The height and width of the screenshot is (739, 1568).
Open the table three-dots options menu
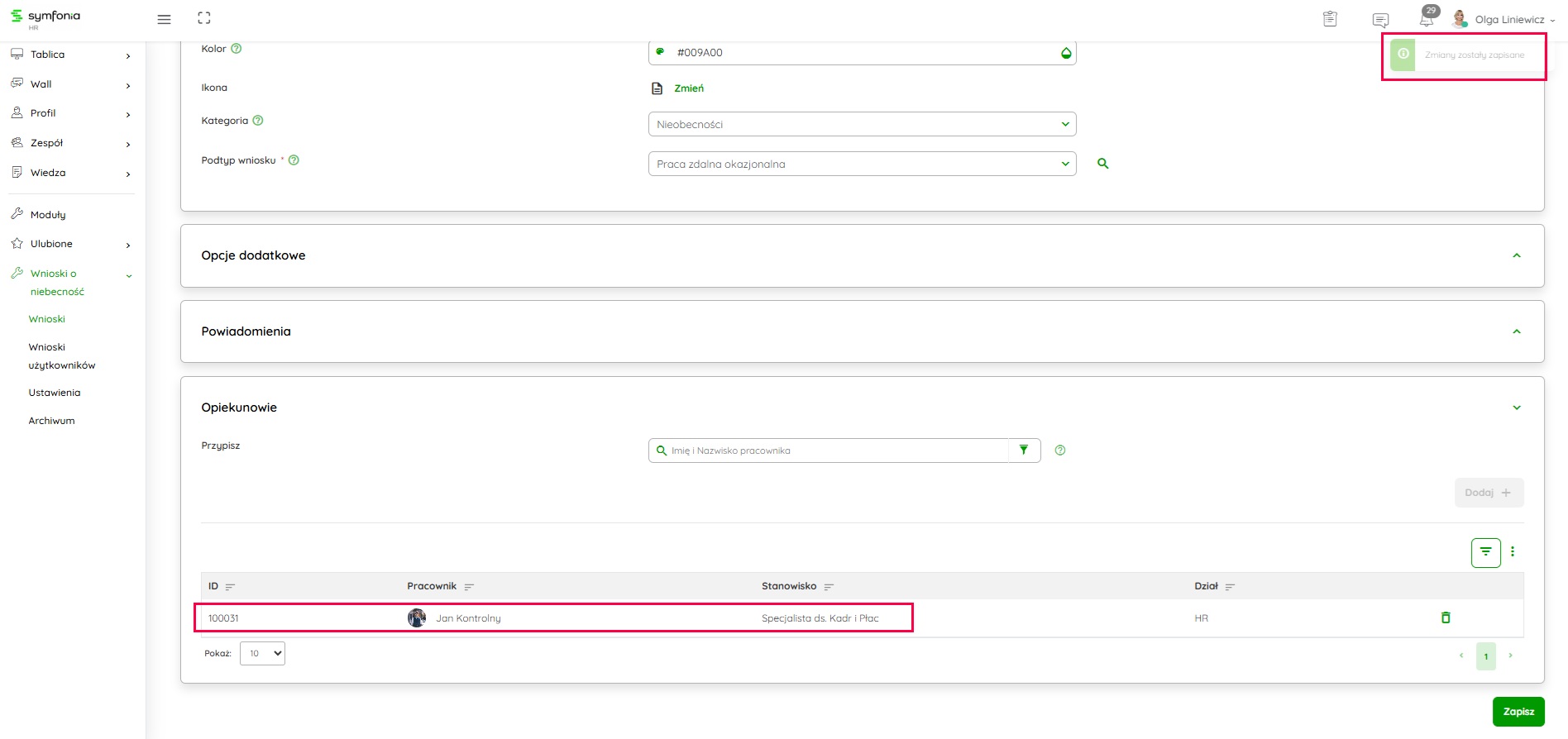(1513, 552)
